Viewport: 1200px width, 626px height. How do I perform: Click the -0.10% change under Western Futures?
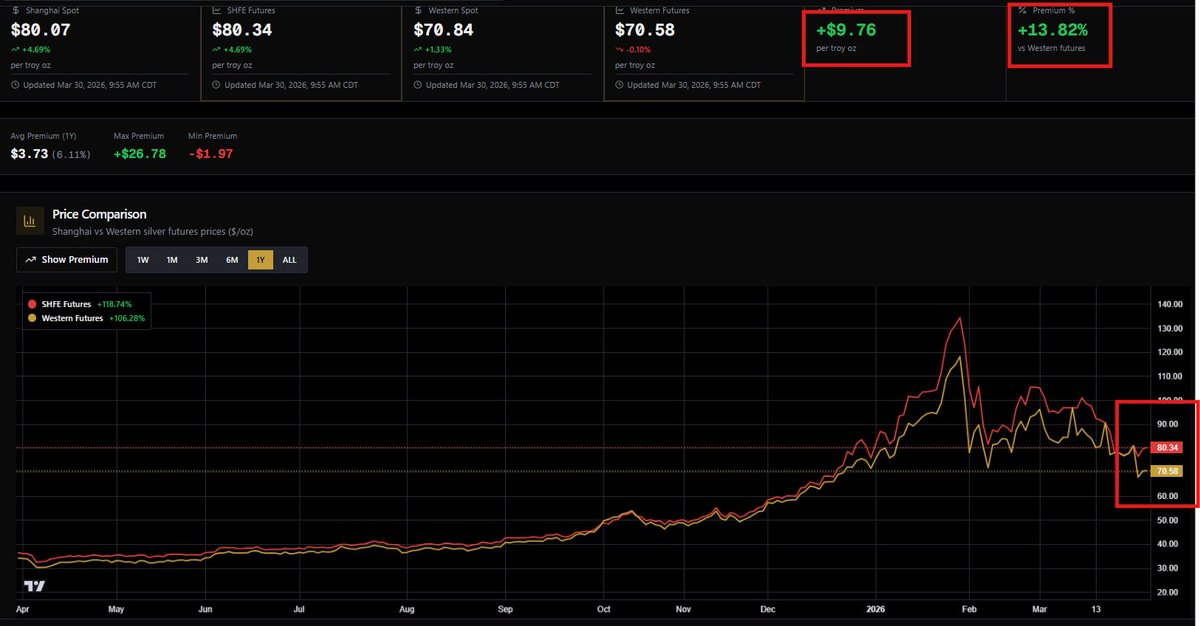point(639,49)
